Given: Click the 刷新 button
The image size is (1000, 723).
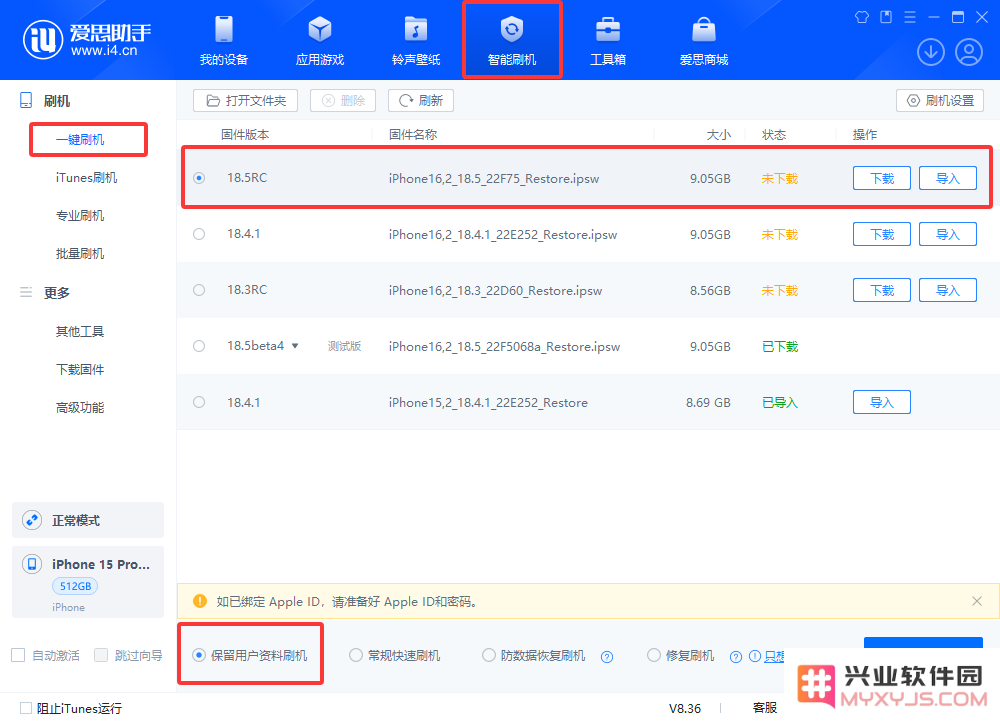Looking at the screenshot, I should [421, 101].
